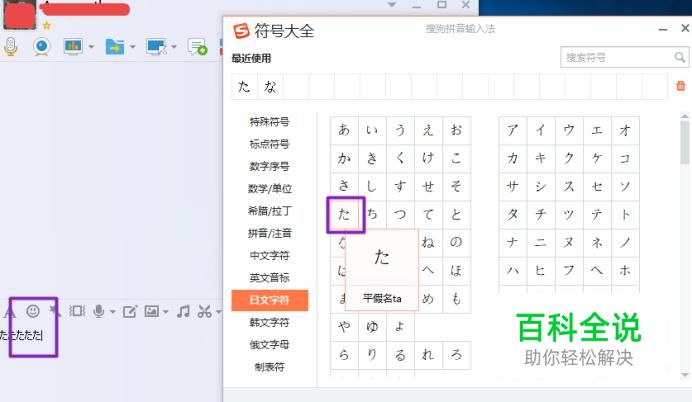Open the 英文音标 category
Screen dimensions: 692x402
coord(269,278)
